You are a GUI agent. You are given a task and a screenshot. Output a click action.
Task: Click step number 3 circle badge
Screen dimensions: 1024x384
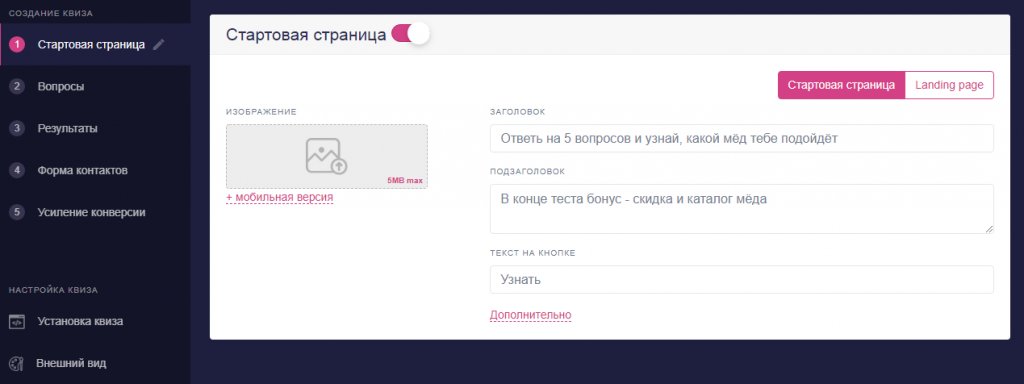17,128
